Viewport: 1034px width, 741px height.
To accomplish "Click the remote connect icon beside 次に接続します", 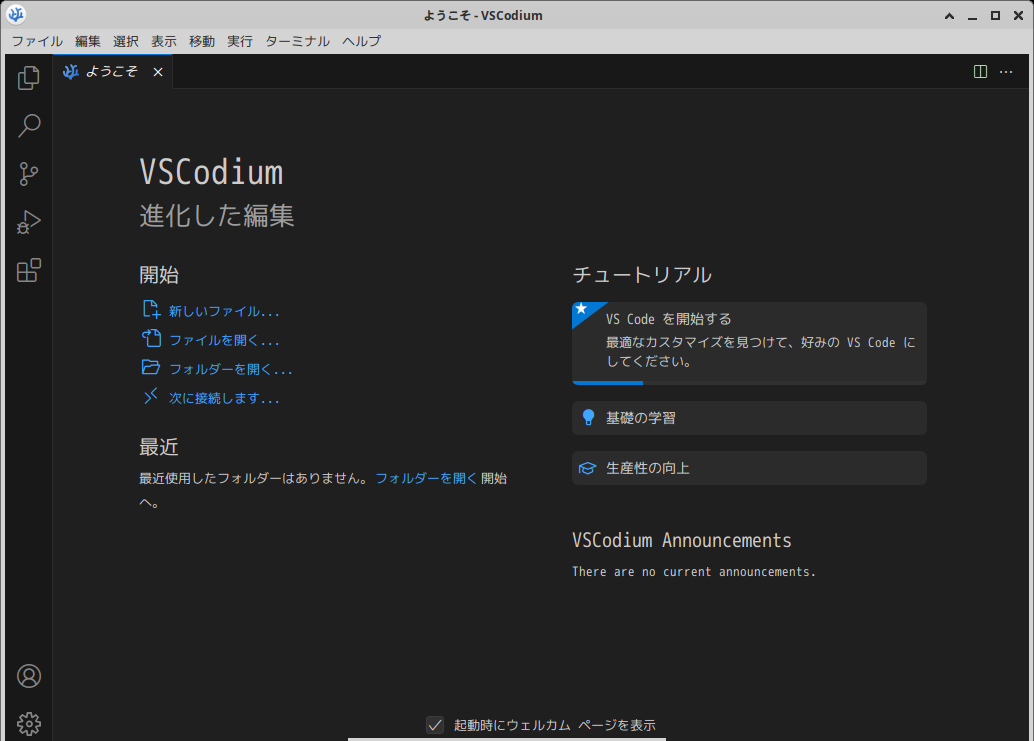I will (x=151, y=396).
